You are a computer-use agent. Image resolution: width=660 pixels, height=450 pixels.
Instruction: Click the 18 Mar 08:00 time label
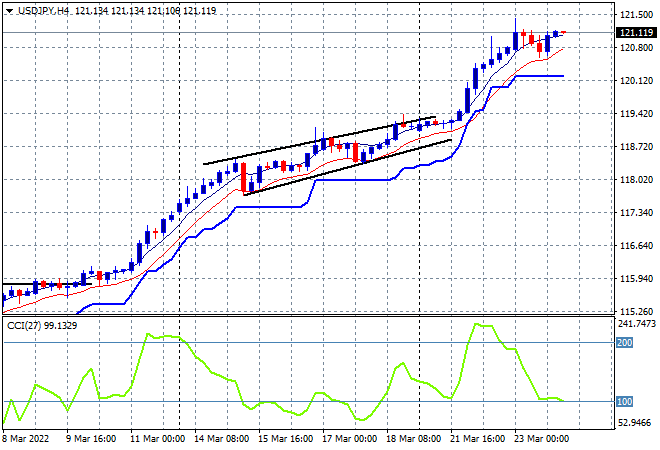[413, 439]
